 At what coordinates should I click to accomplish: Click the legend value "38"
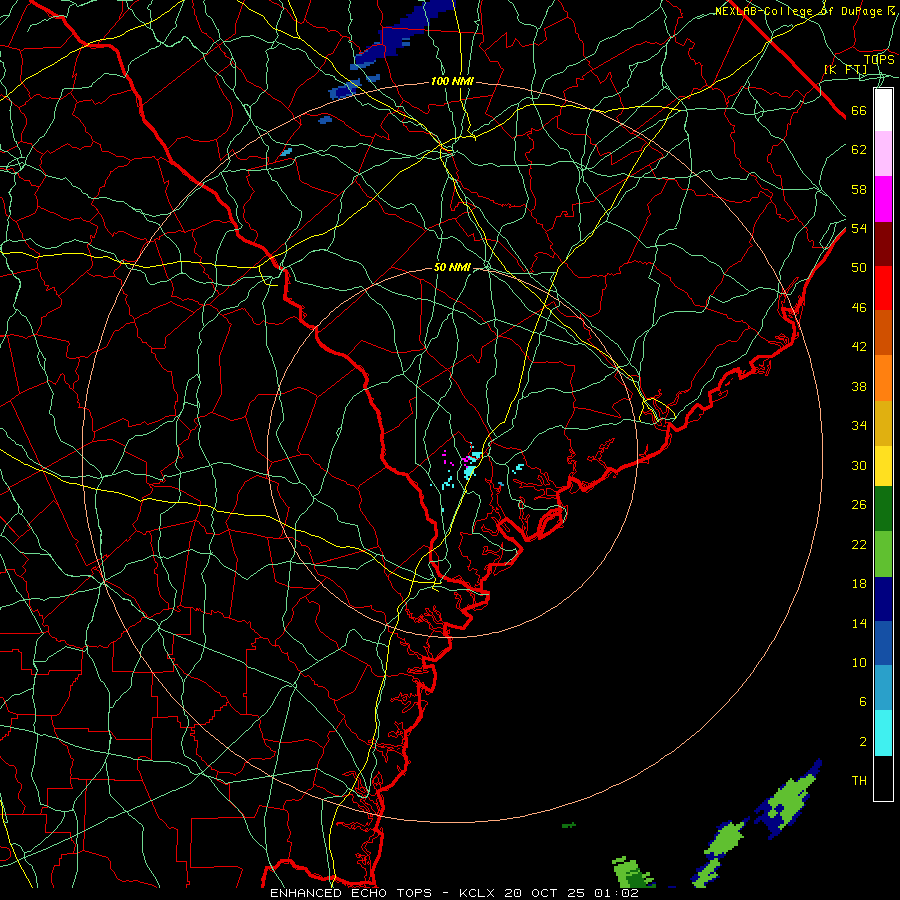pos(859,386)
